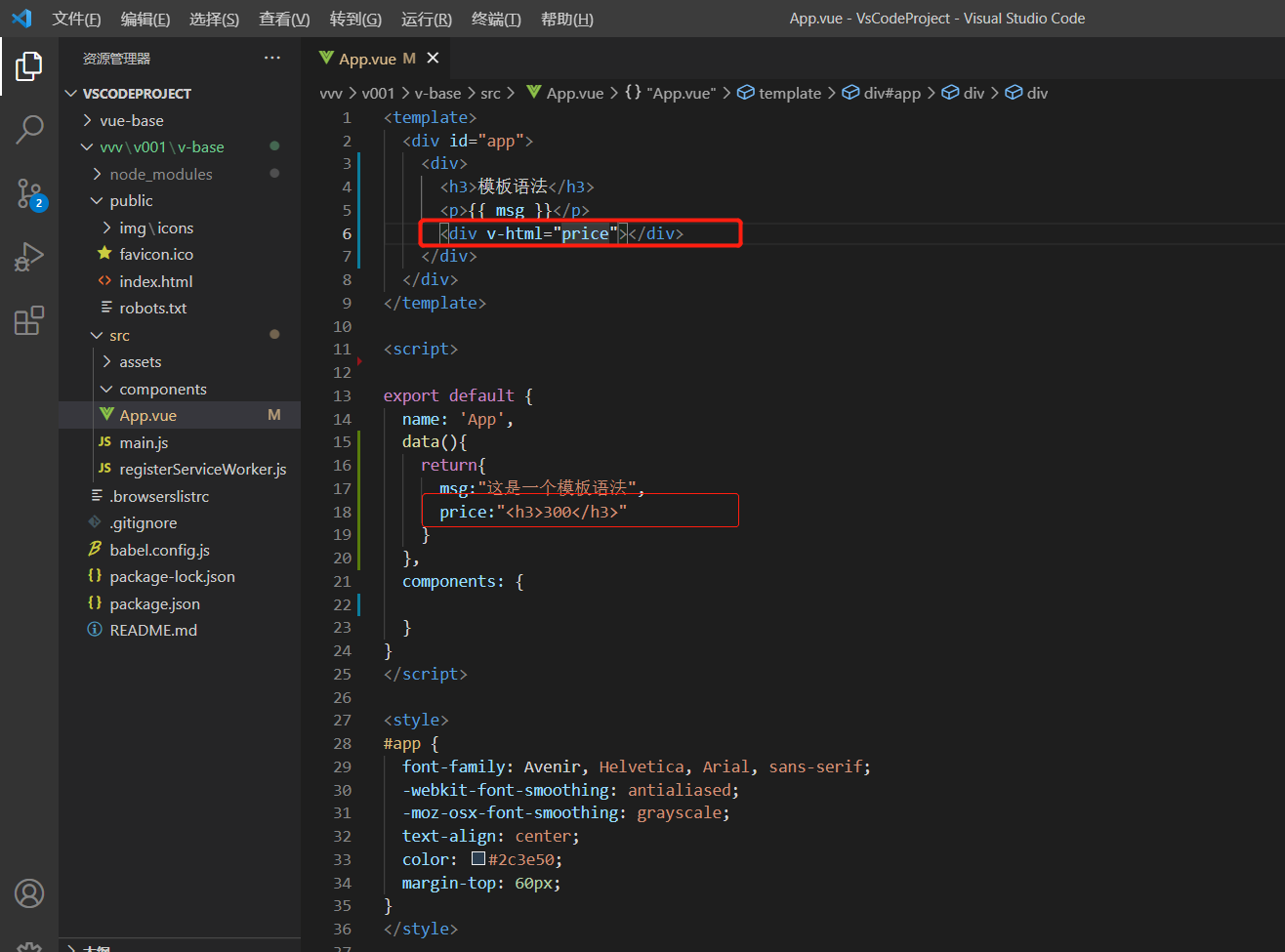
Task: Click the 资源管理器 panel title
Action: [x=116, y=59]
